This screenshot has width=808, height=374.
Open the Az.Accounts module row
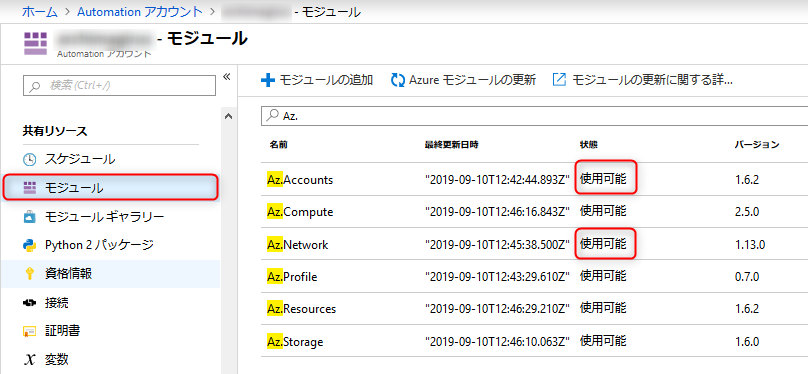click(534, 179)
